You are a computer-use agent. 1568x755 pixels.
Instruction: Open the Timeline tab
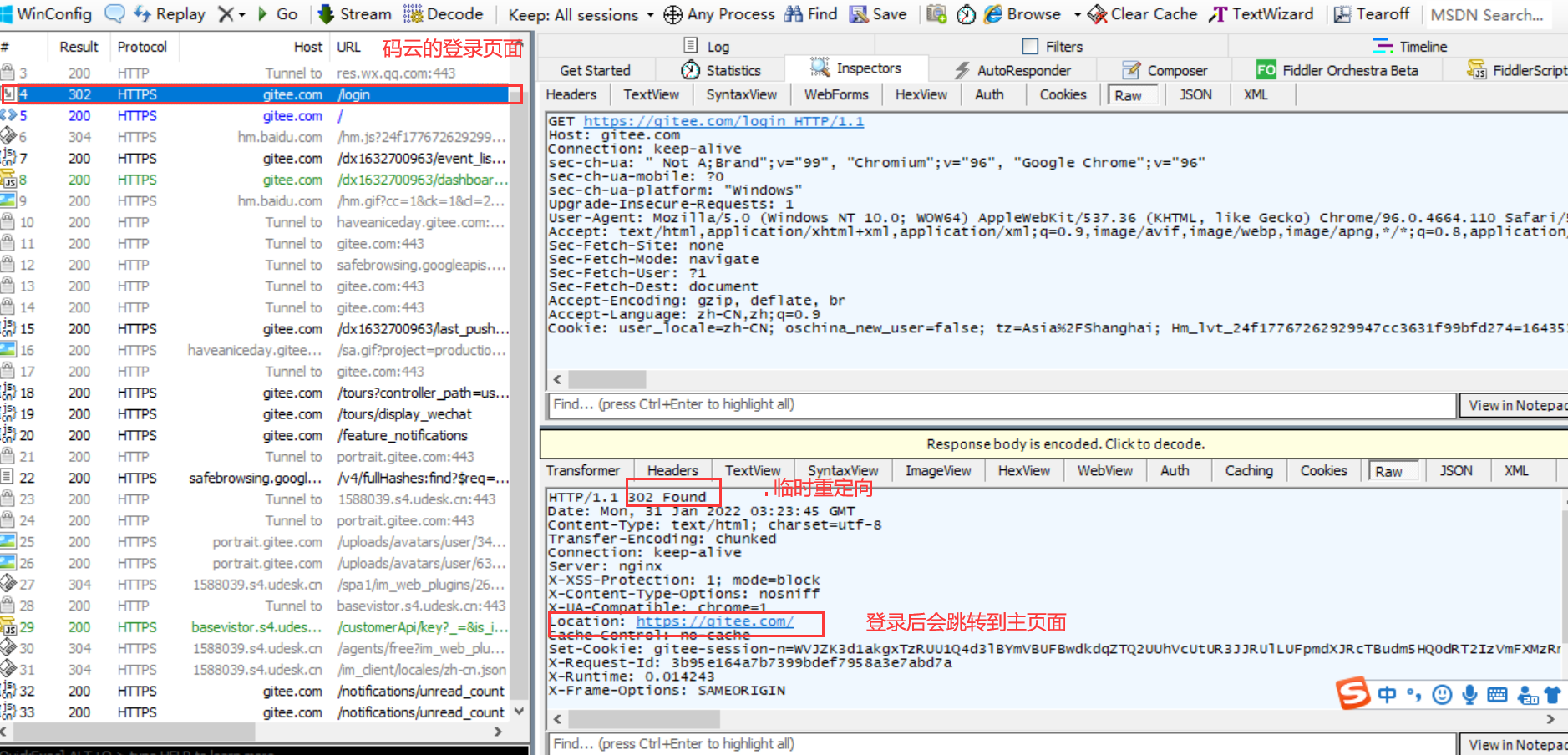1410,47
